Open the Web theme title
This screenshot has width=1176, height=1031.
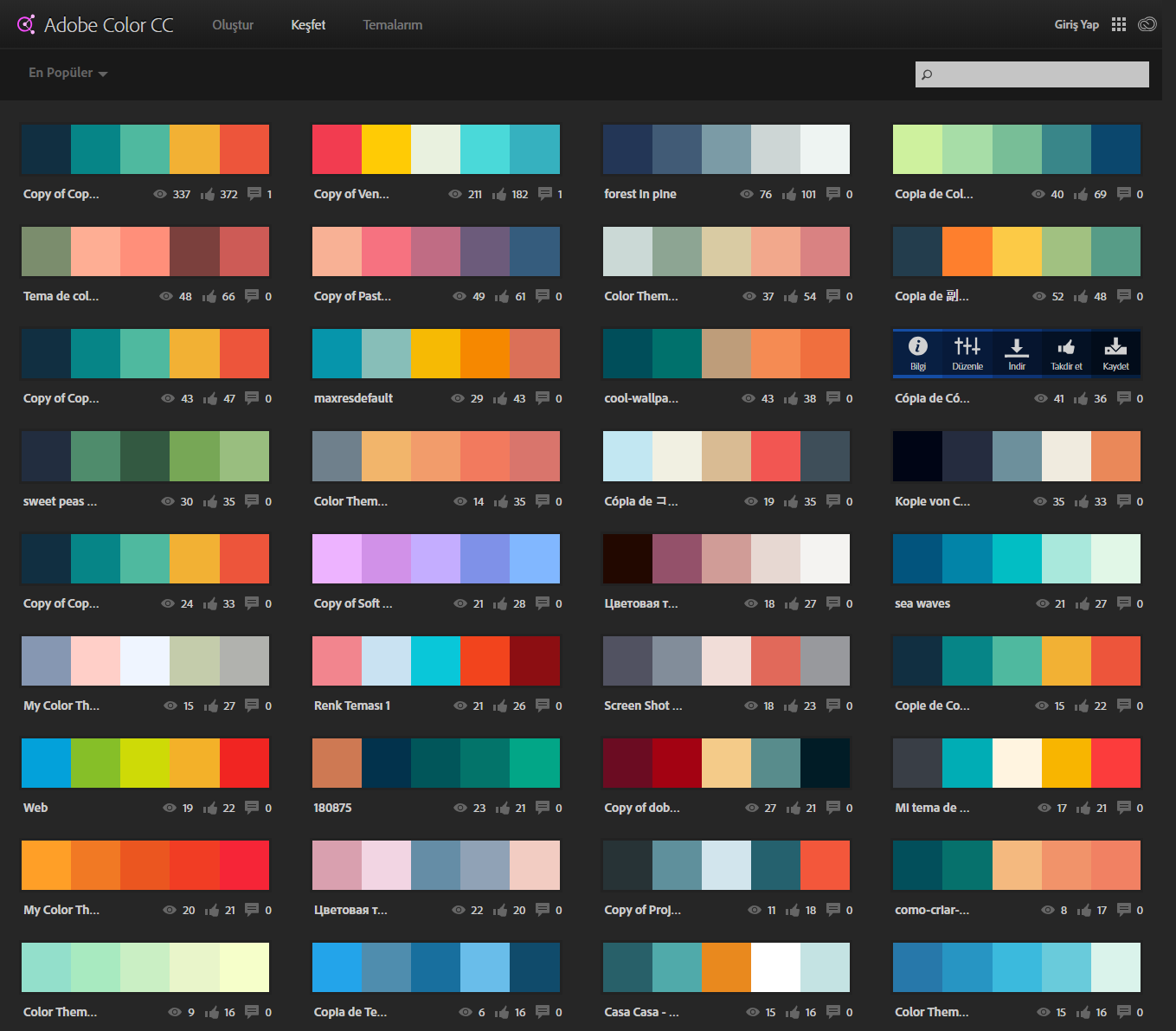click(35, 808)
